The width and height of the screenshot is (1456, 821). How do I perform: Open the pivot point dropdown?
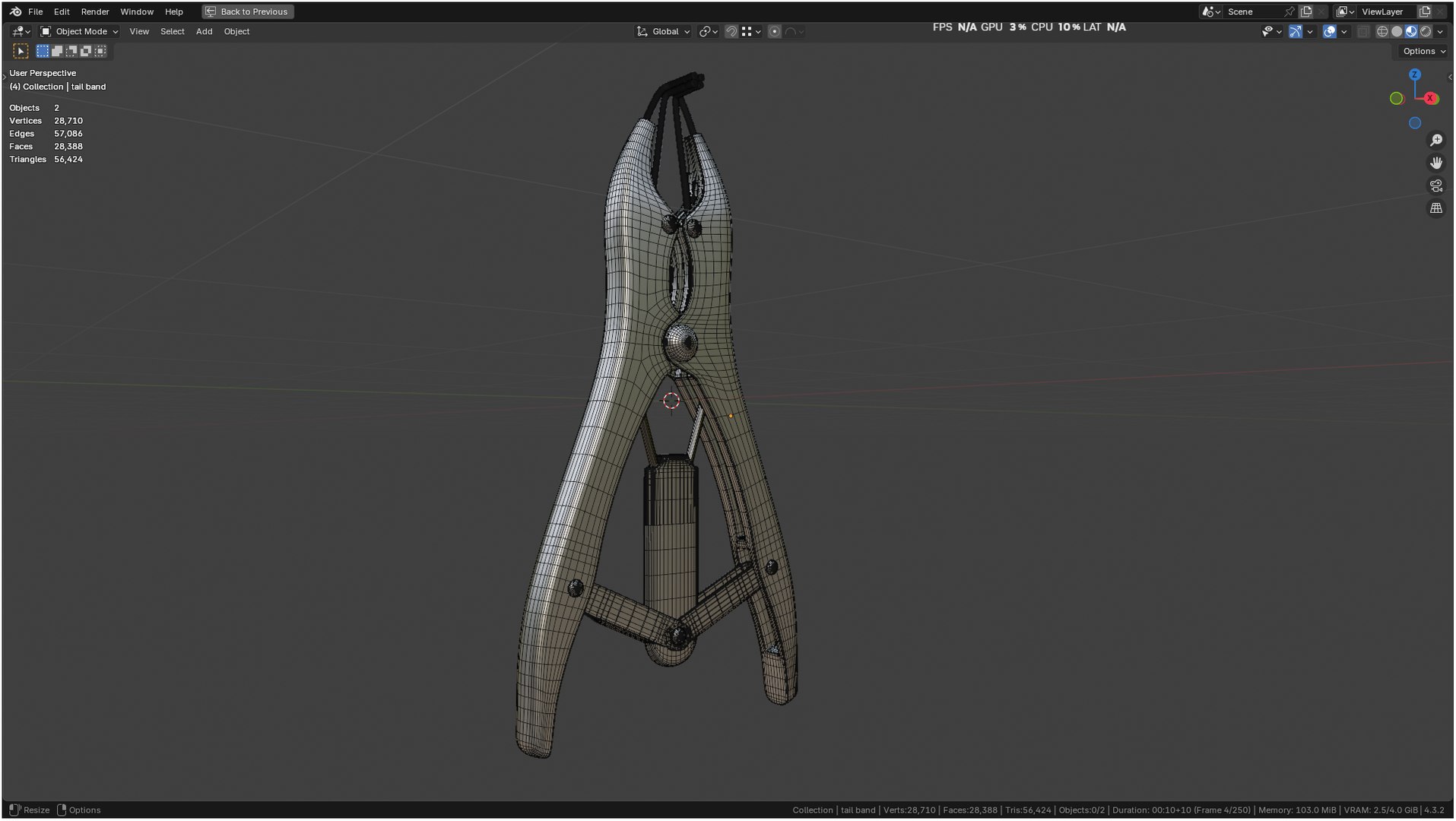709,31
